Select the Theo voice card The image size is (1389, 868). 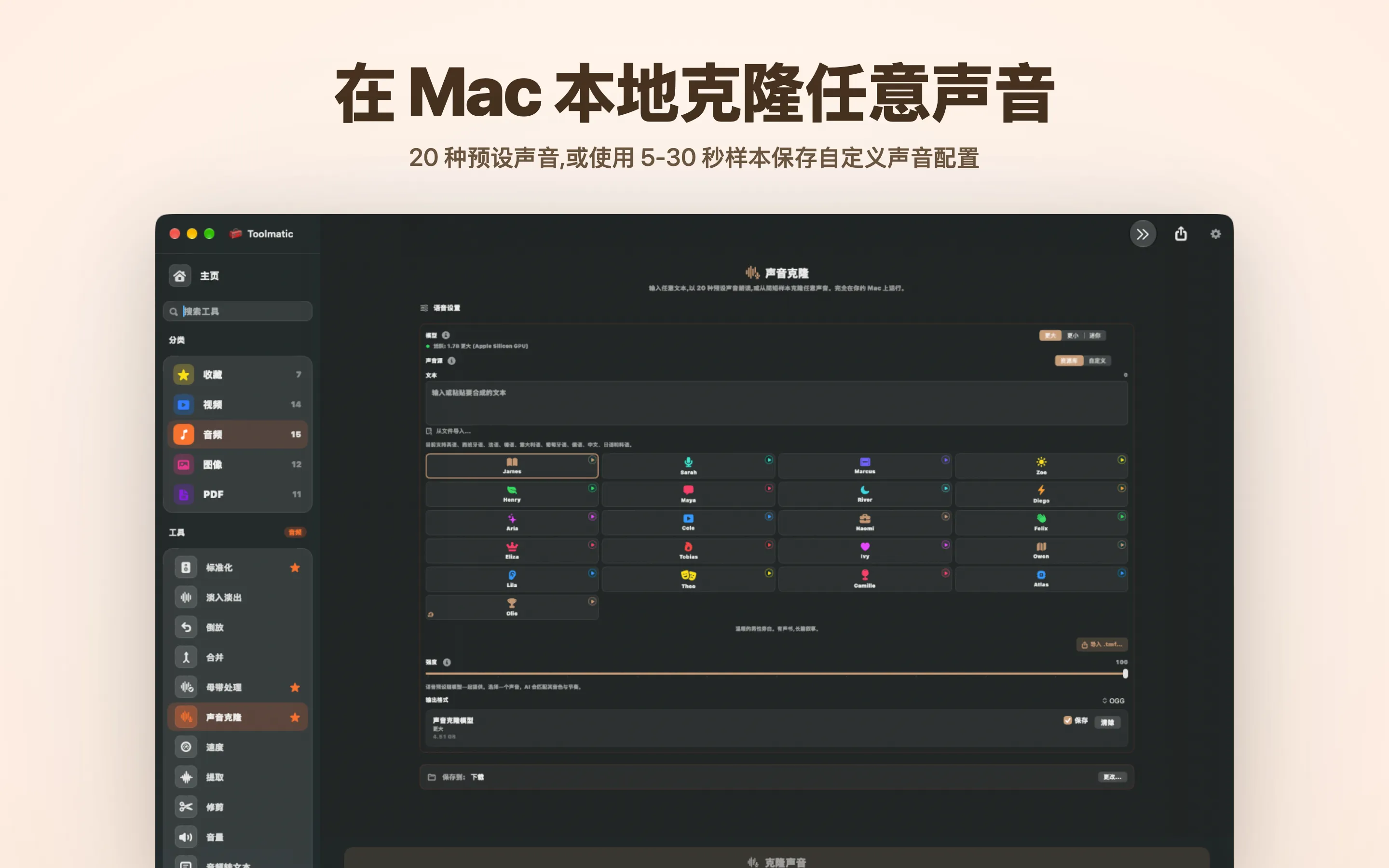[688, 579]
